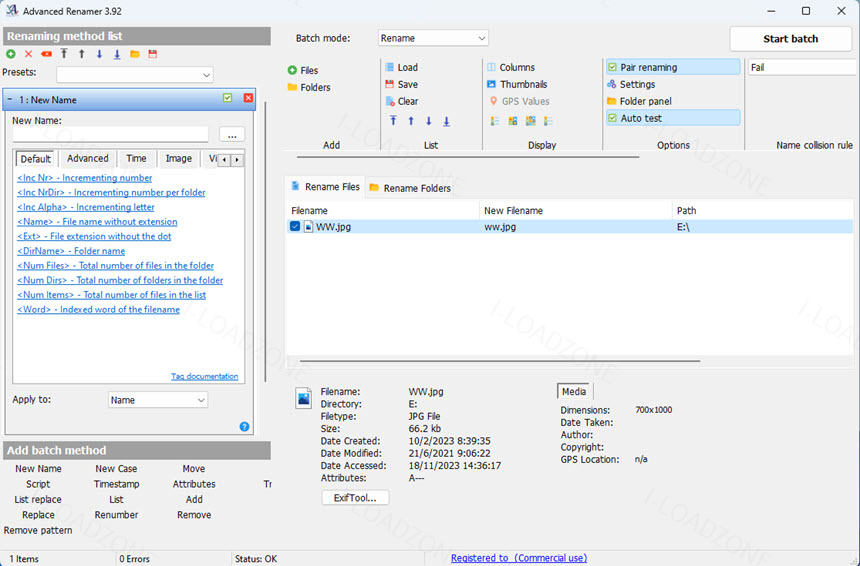The image size is (860, 566).
Task: Insert Ext file extension tag
Action: tap(94, 236)
